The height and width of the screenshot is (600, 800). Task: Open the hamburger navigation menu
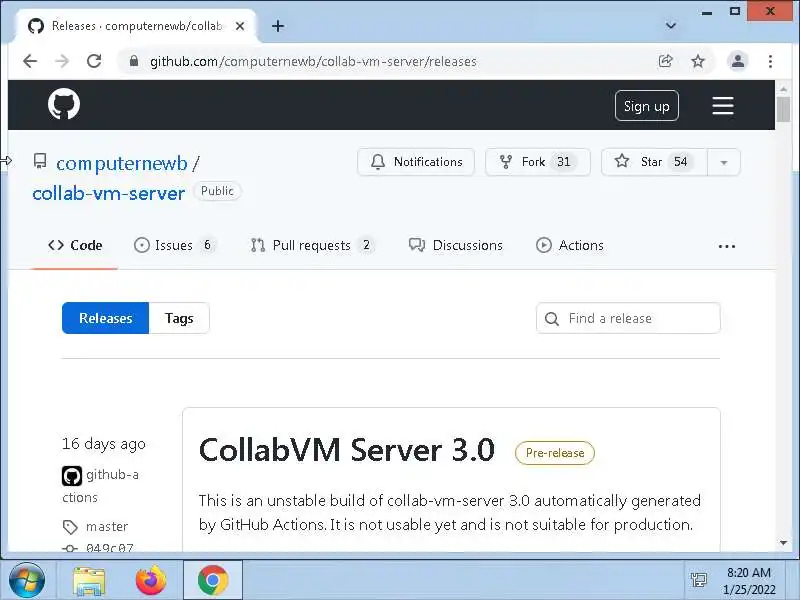[x=723, y=106]
